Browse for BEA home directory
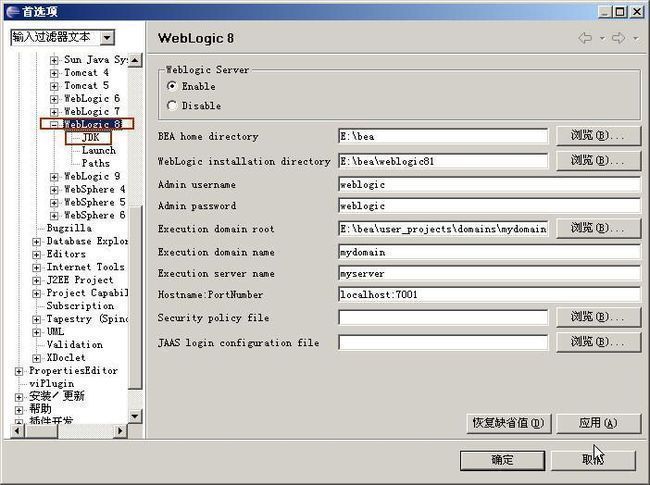Screen dimensions: 650x485 click(598, 136)
